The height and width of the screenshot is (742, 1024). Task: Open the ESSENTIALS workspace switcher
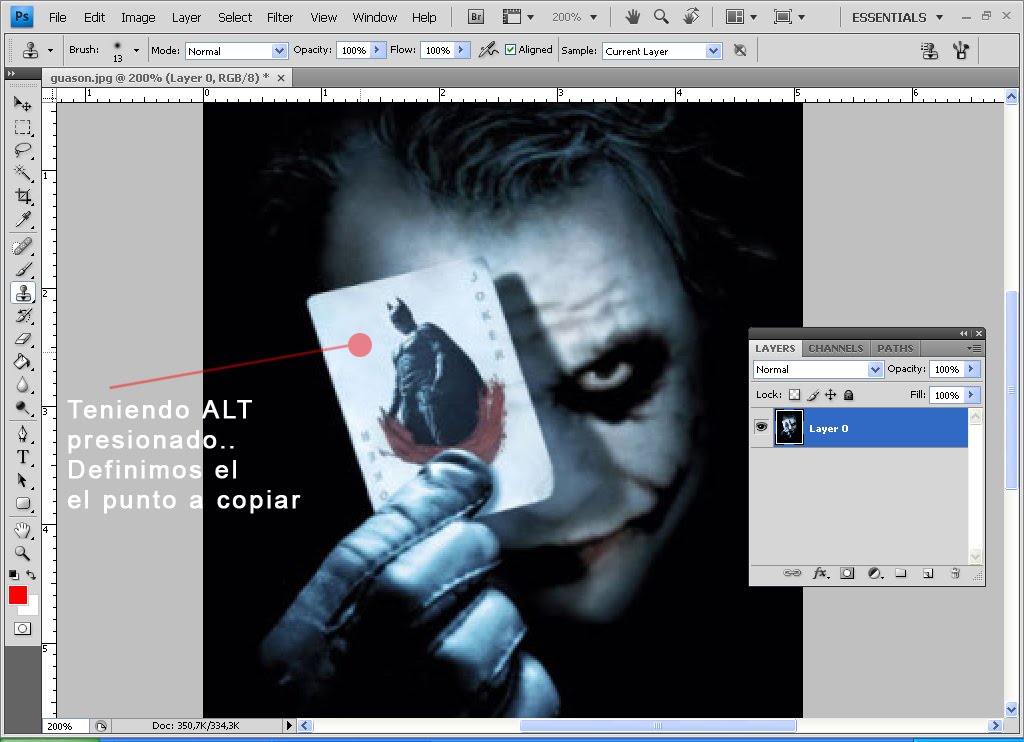tap(897, 18)
